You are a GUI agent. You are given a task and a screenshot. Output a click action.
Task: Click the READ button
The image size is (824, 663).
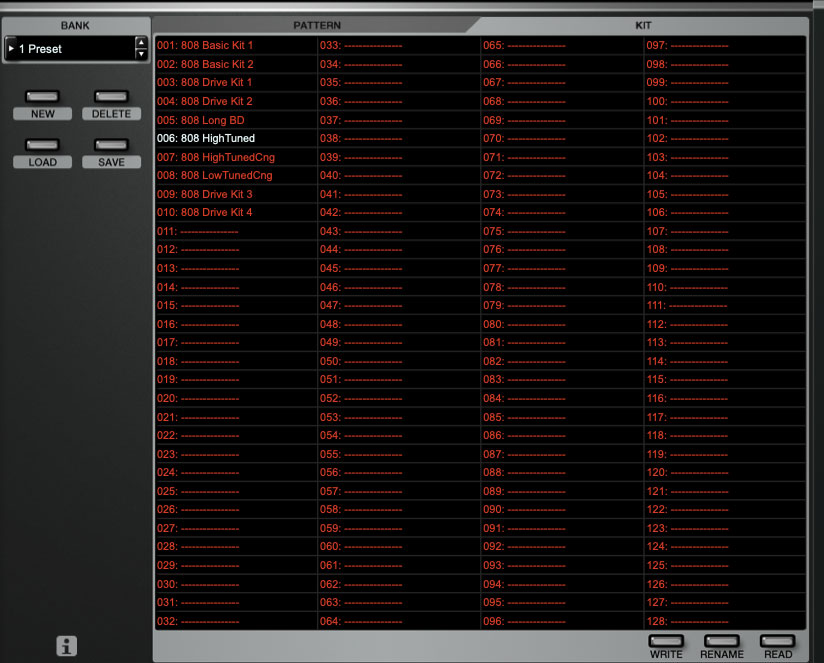click(777, 641)
